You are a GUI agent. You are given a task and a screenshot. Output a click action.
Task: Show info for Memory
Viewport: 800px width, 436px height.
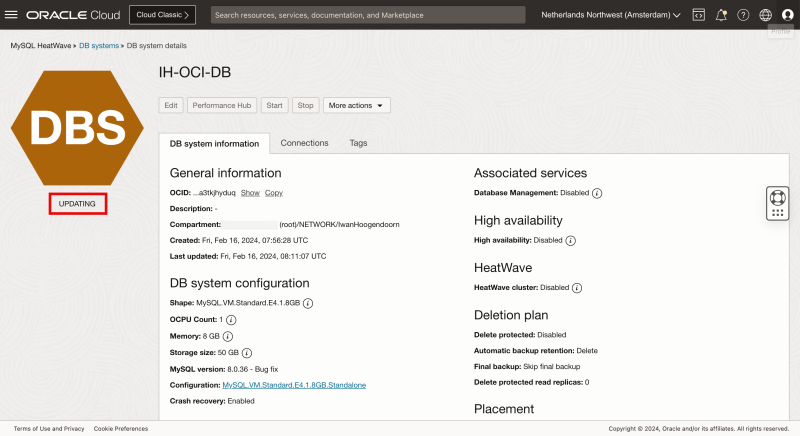[x=228, y=337]
